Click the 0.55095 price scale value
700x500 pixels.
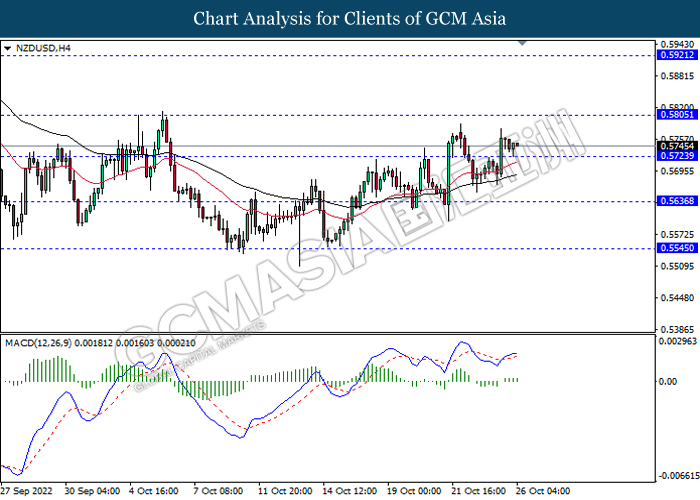coord(677,267)
